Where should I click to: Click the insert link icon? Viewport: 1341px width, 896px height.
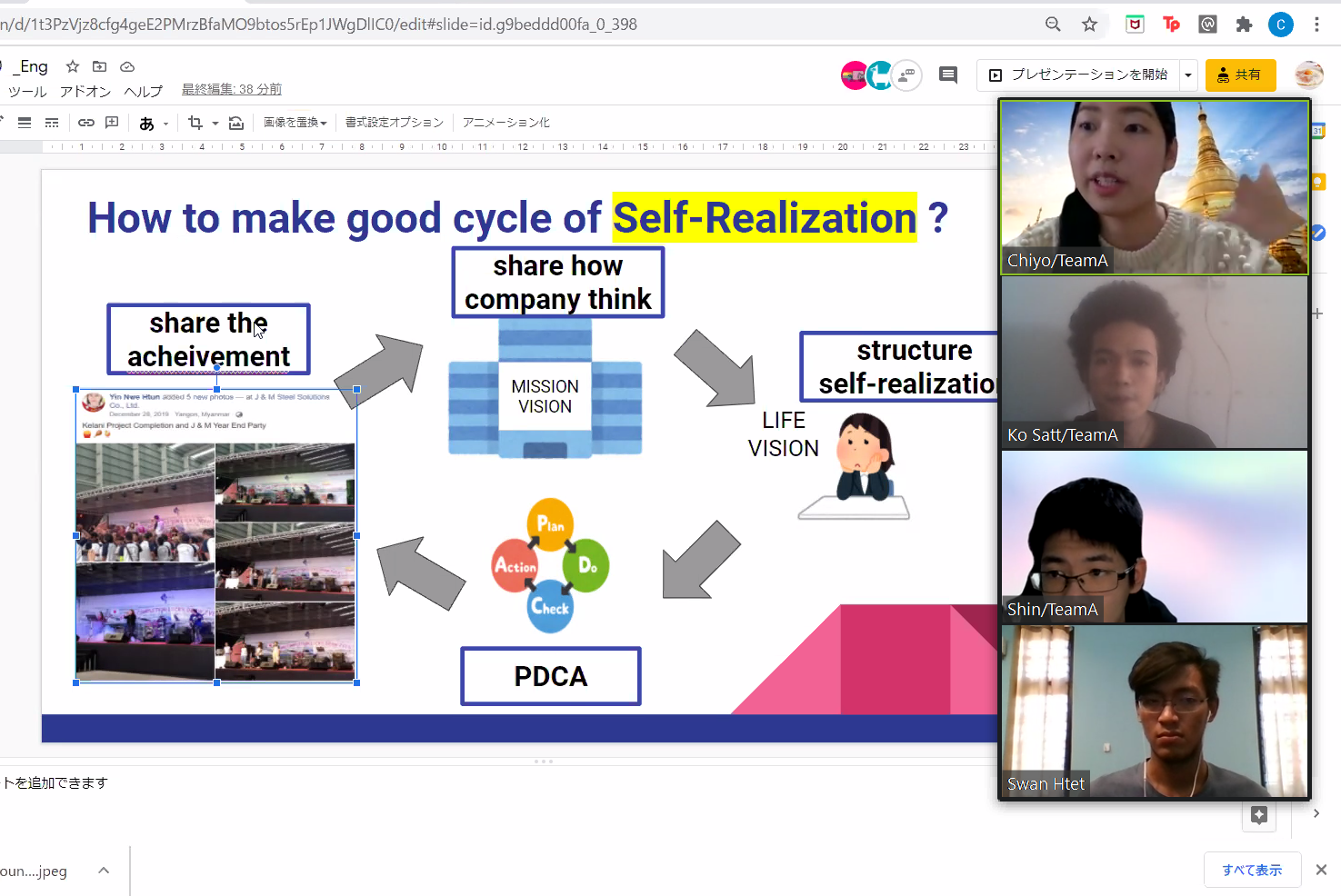(x=86, y=123)
